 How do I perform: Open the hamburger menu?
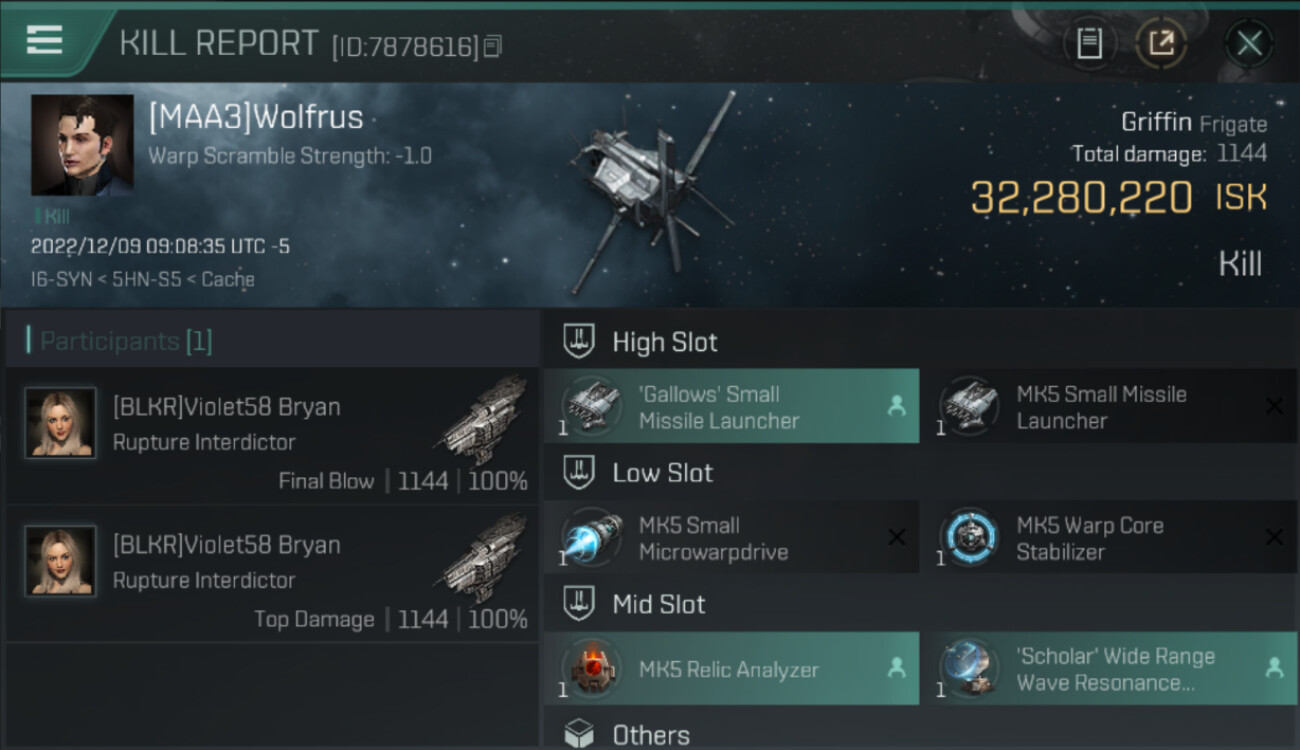pyautogui.click(x=45, y=41)
